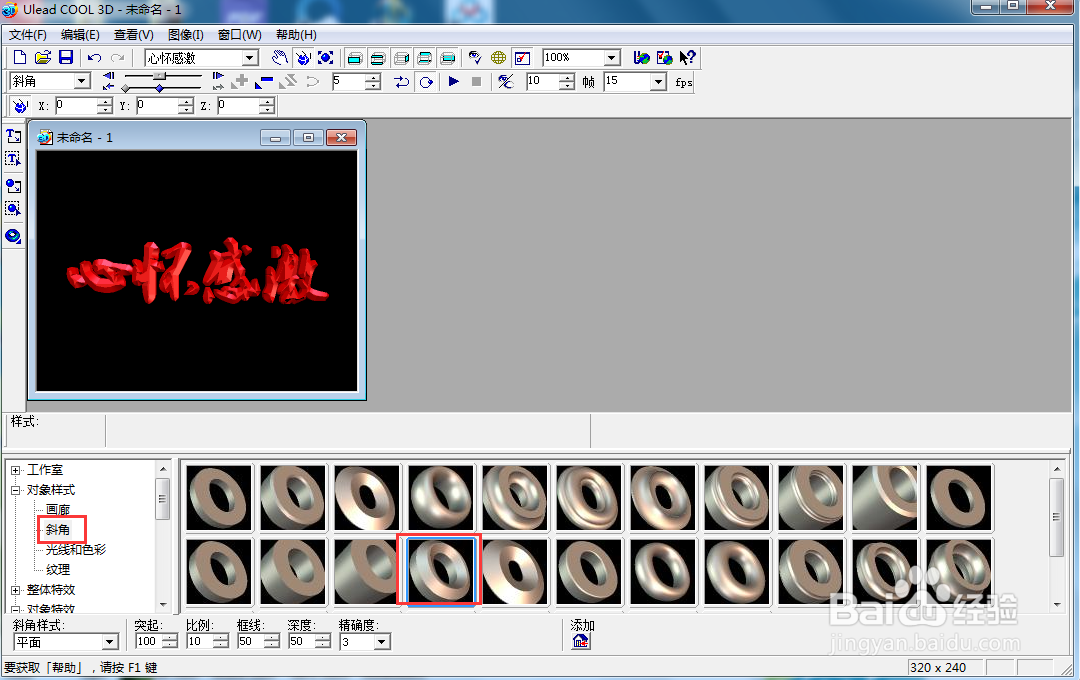Select the blue-highlighted bevel thumbnail in second row

point(441,571)
